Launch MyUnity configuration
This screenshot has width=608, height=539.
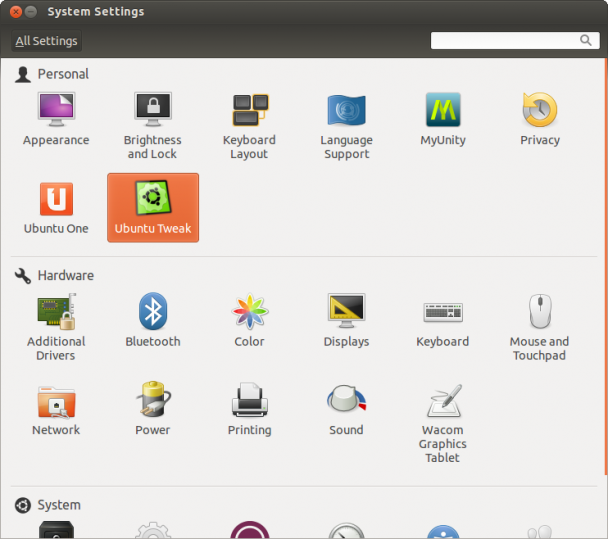(443, 120)
